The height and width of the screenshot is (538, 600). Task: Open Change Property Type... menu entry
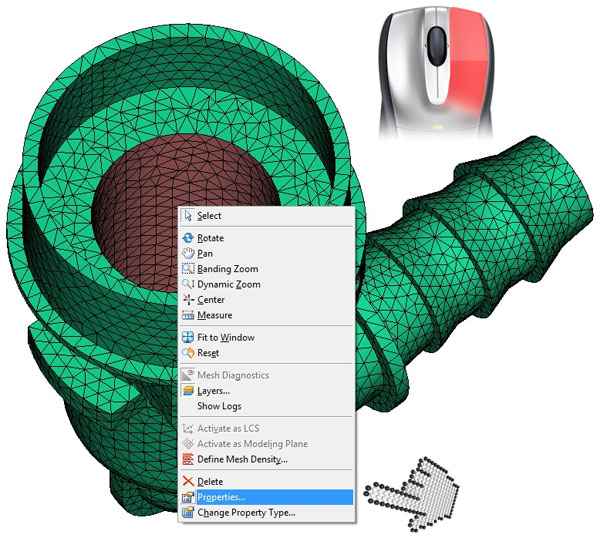[246, 513]
